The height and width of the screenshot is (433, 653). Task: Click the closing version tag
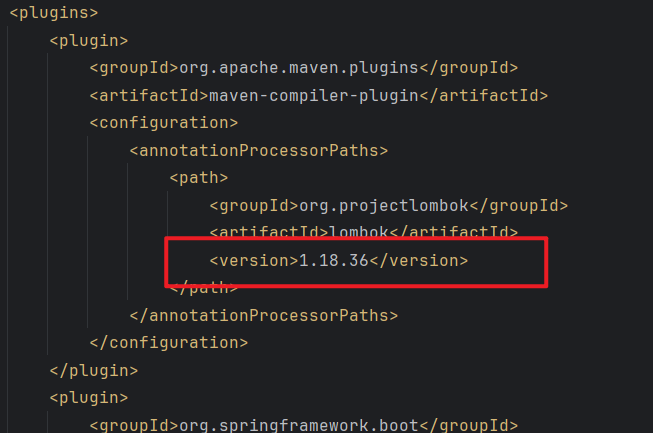coord(419,261)
